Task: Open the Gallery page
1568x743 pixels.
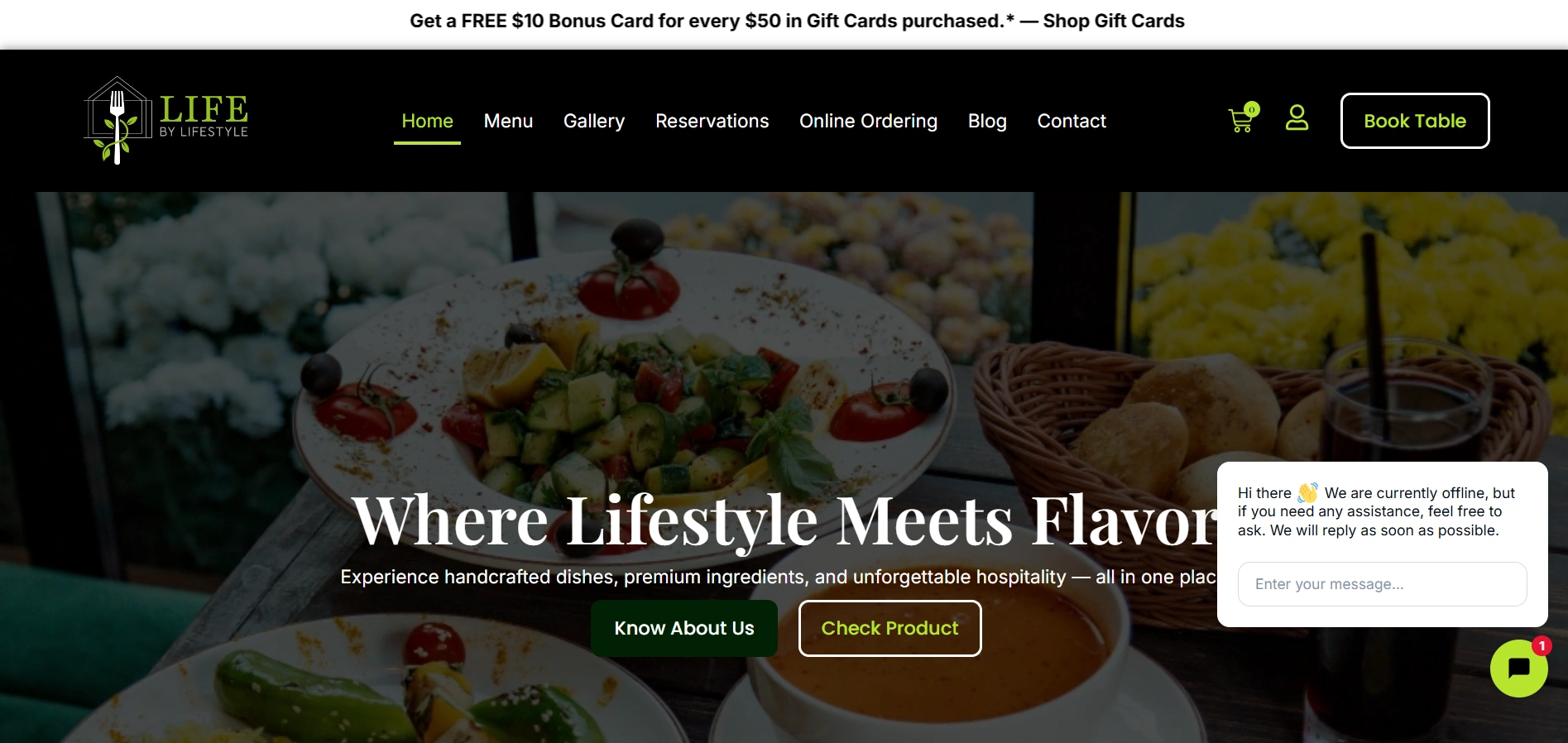Action: coord(594,121)
